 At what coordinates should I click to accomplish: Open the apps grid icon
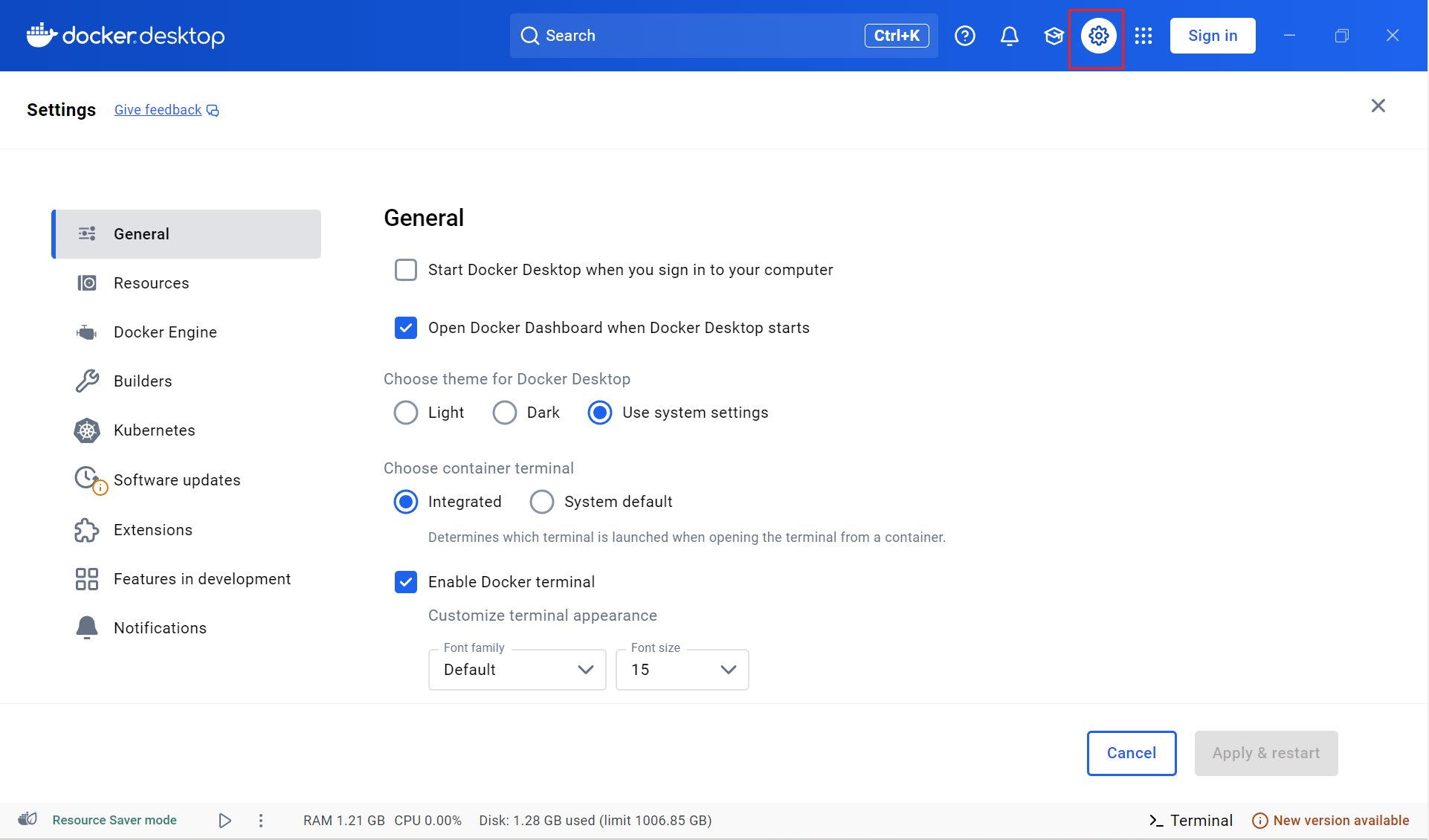point(1143,36)
